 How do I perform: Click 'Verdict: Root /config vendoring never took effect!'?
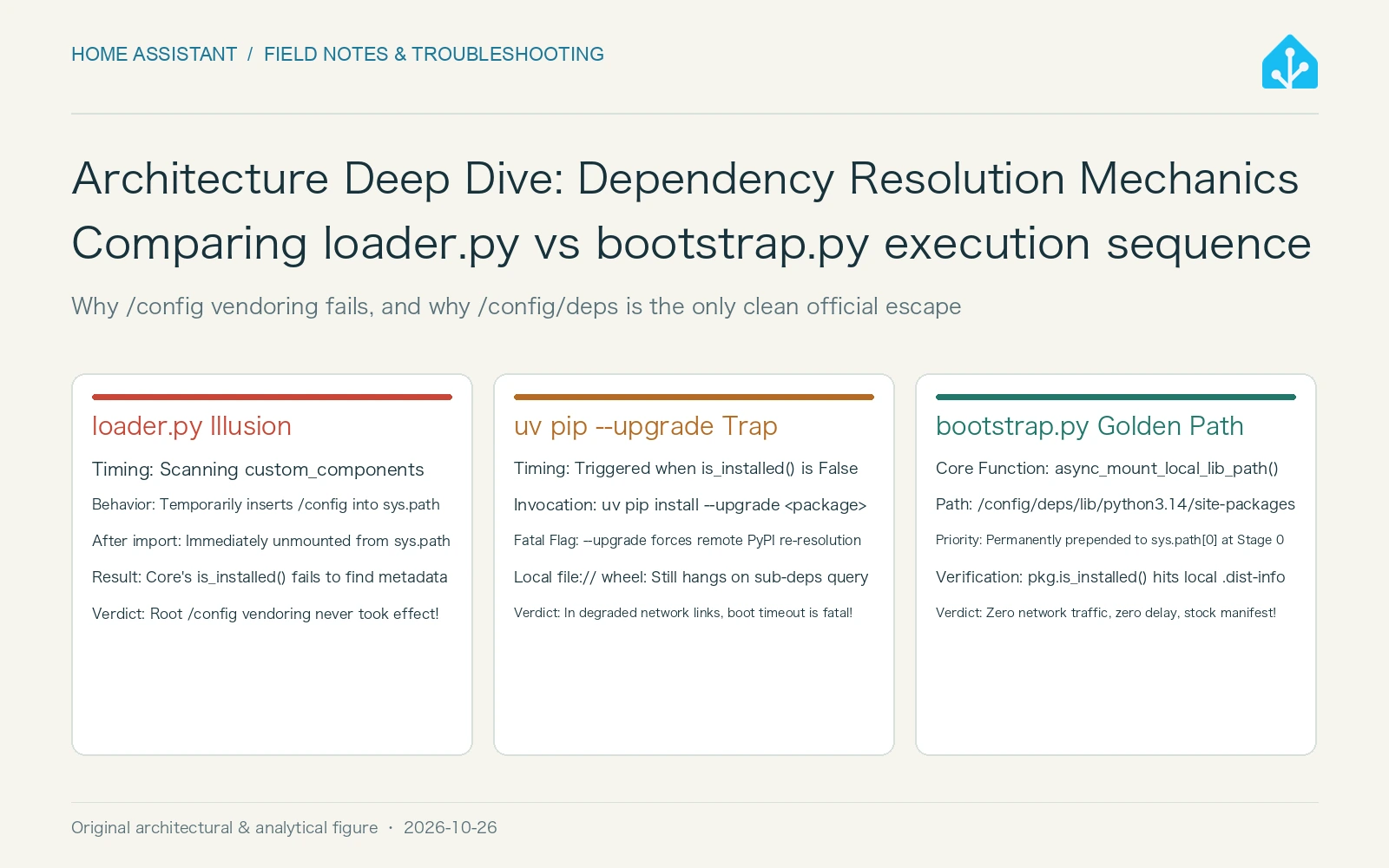click(x=266, y=614)
